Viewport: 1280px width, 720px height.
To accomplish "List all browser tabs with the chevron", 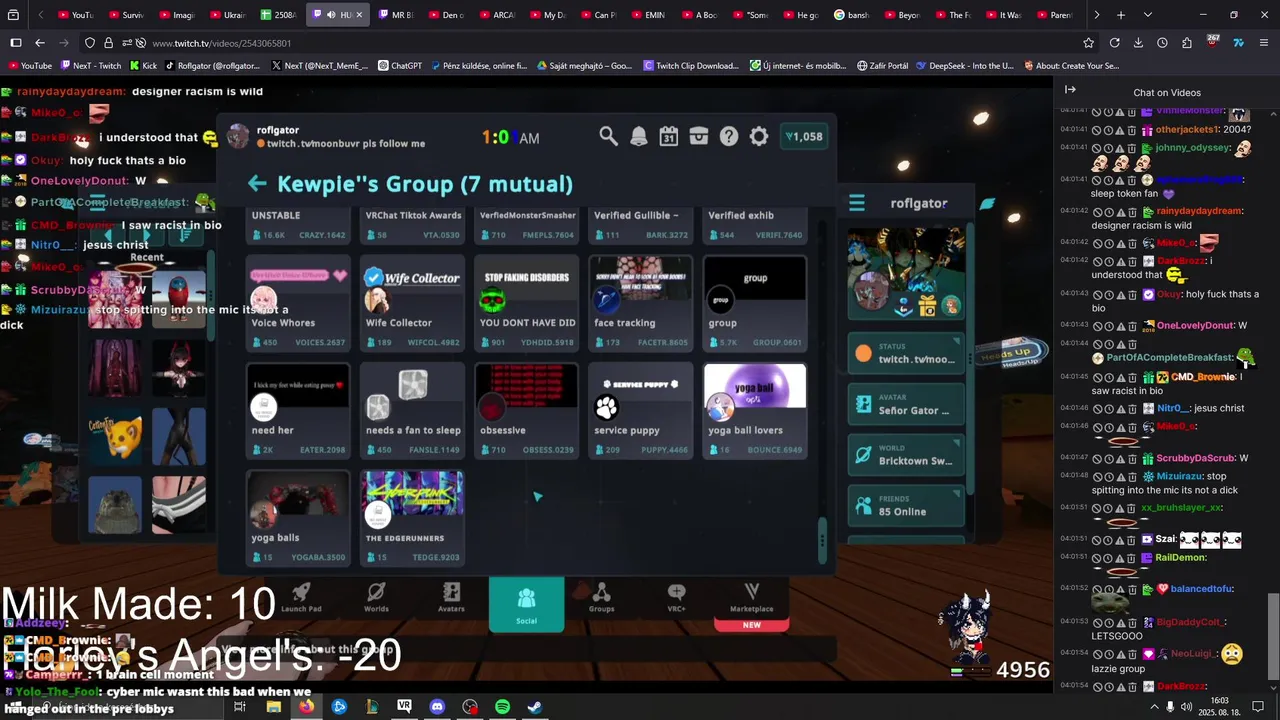I will (x=1147, y=15).
